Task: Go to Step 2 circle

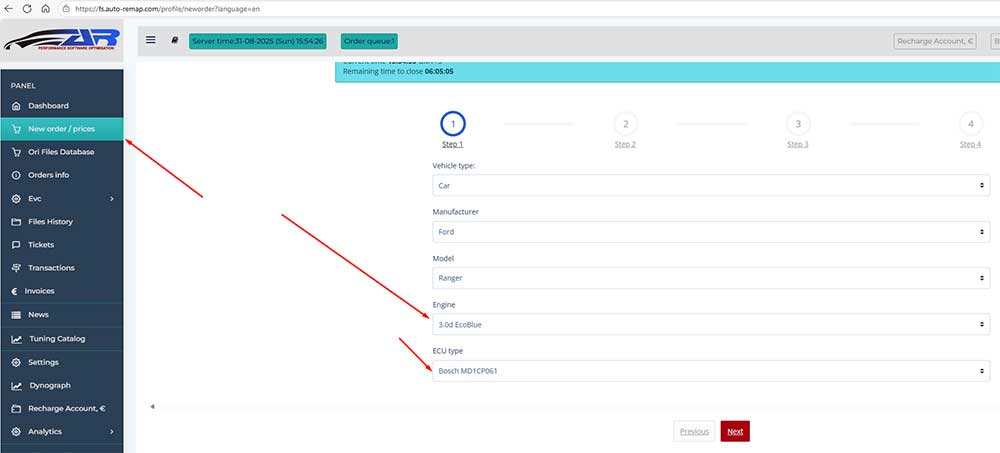Action: pyautogui.click(x=626, y=124)
